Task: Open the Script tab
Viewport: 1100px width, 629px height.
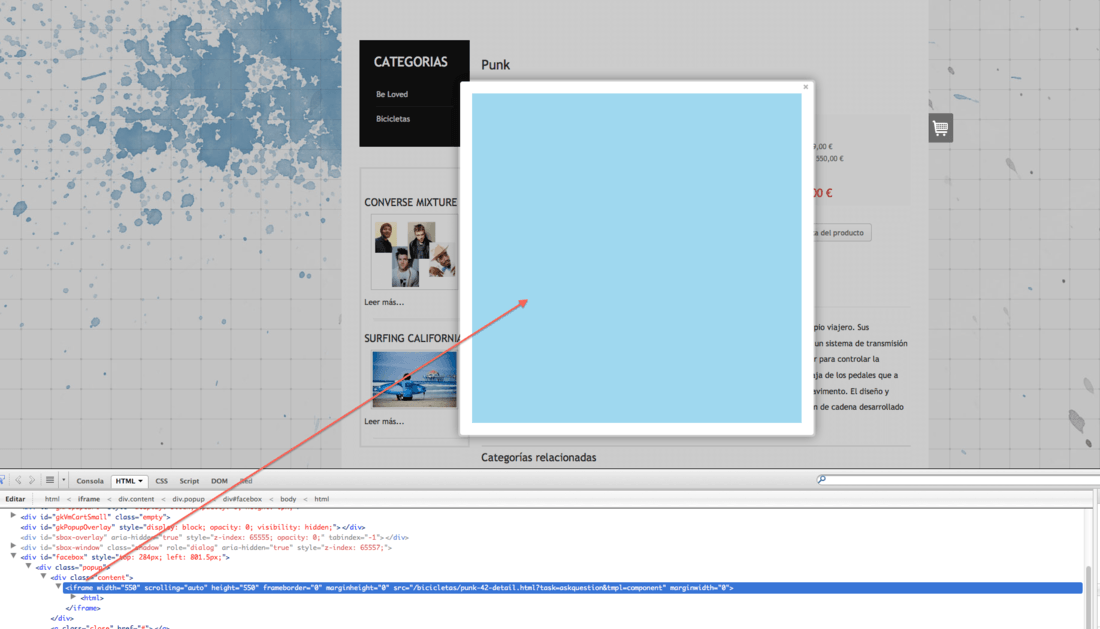Action: (x=189, y=481)
